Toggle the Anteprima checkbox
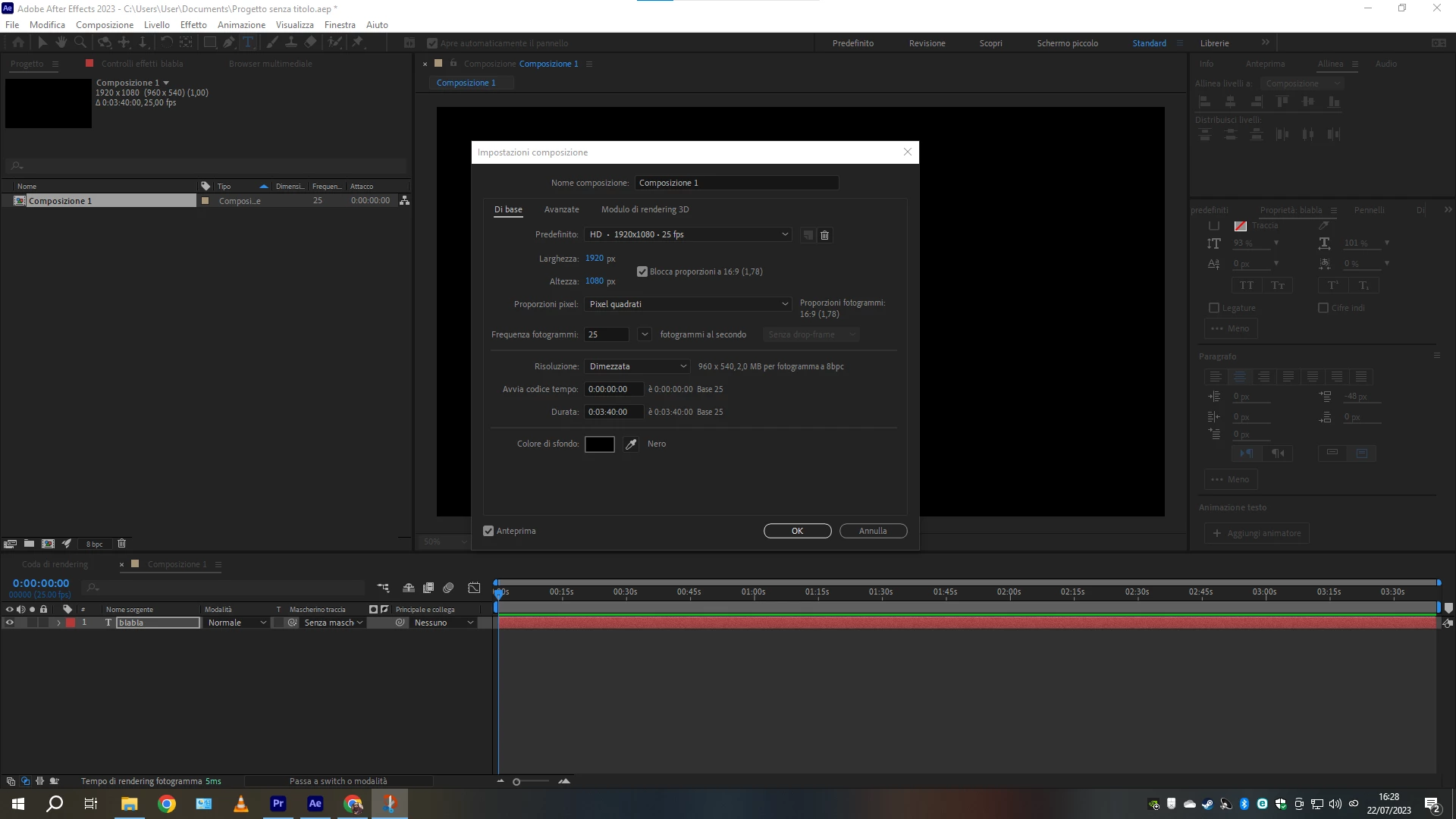1456x819 pixels. pos(488,531)
